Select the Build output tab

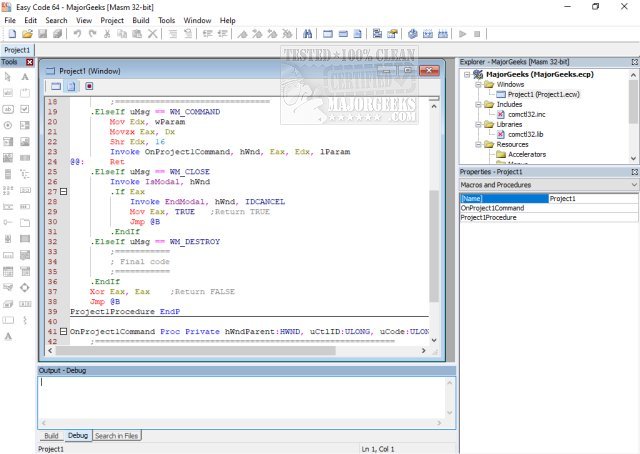tap(51, 436)
